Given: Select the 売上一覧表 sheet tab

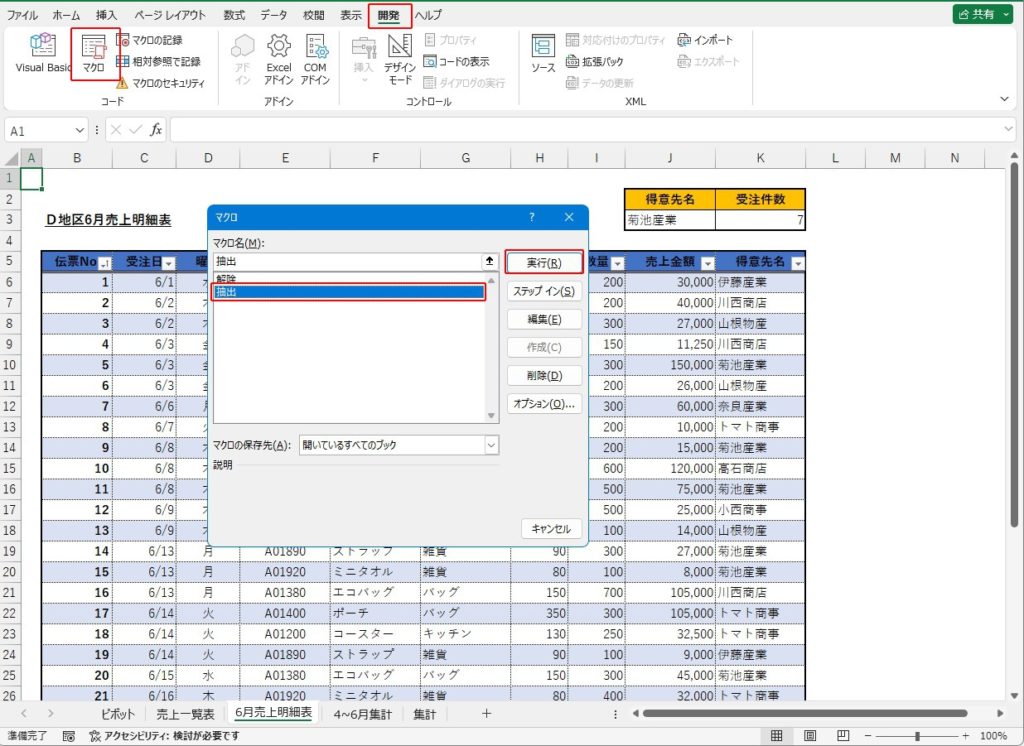Looking at the screenshot, I should click(x=185, y=714).
